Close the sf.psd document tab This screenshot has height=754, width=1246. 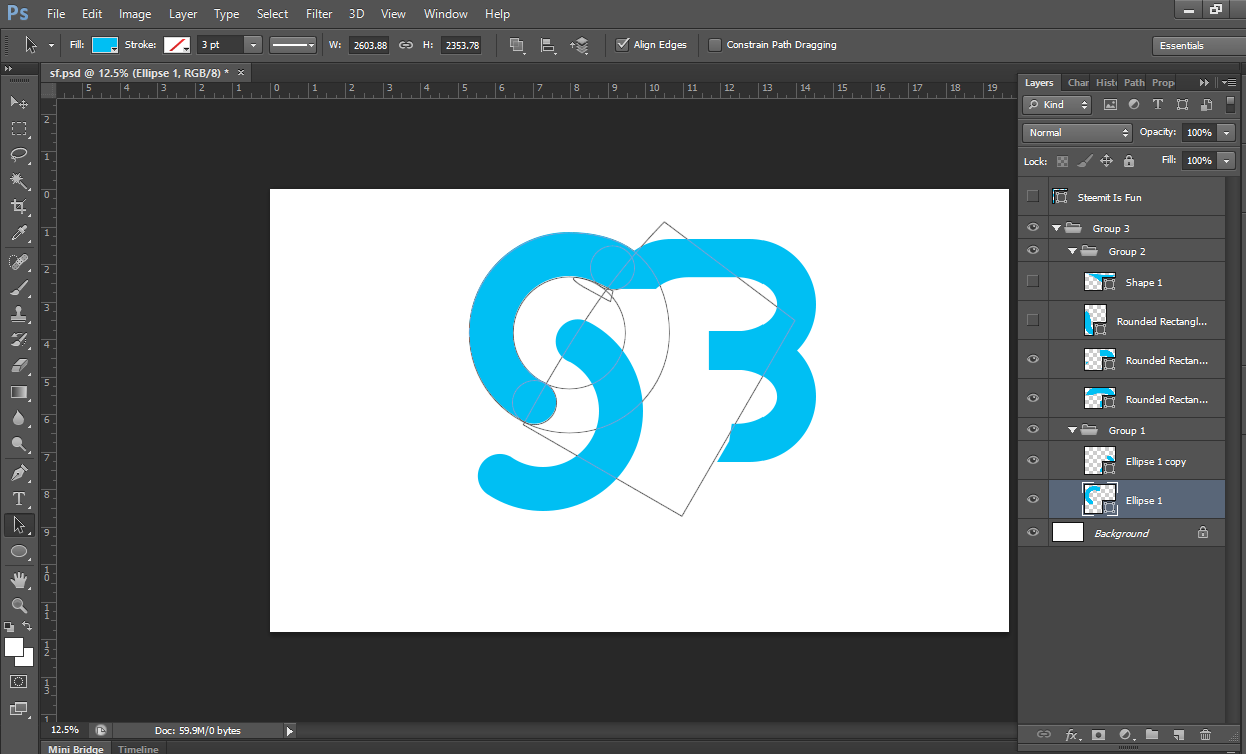point(240,73)
